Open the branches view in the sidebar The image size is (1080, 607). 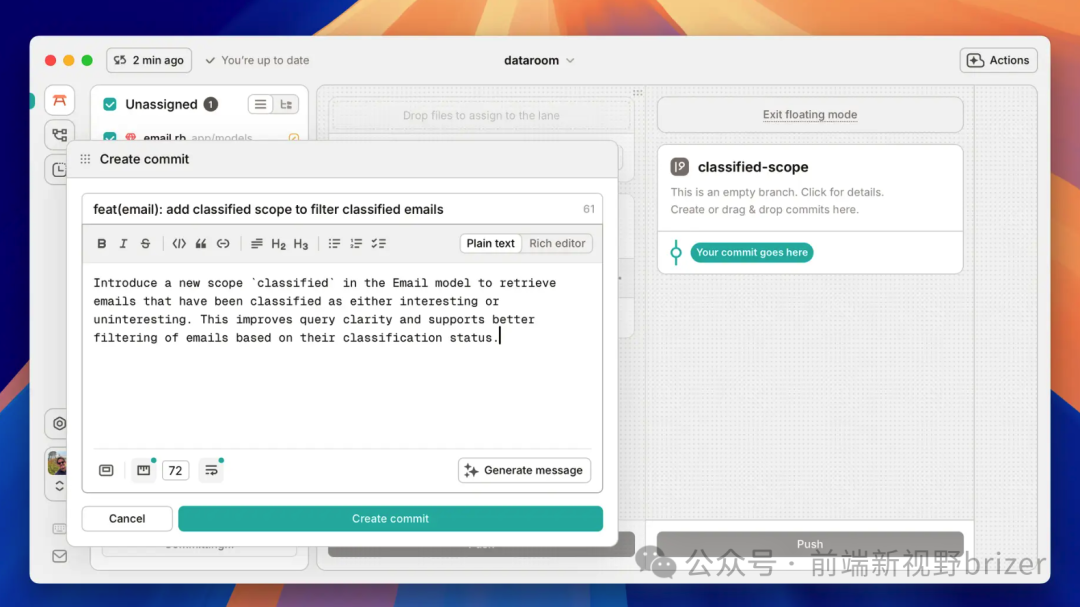(60, 134)
